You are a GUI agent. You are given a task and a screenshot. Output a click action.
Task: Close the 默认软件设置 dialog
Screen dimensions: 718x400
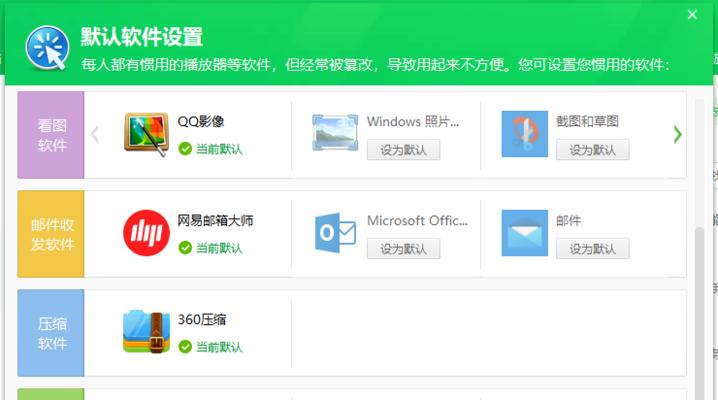pos(692,15)
